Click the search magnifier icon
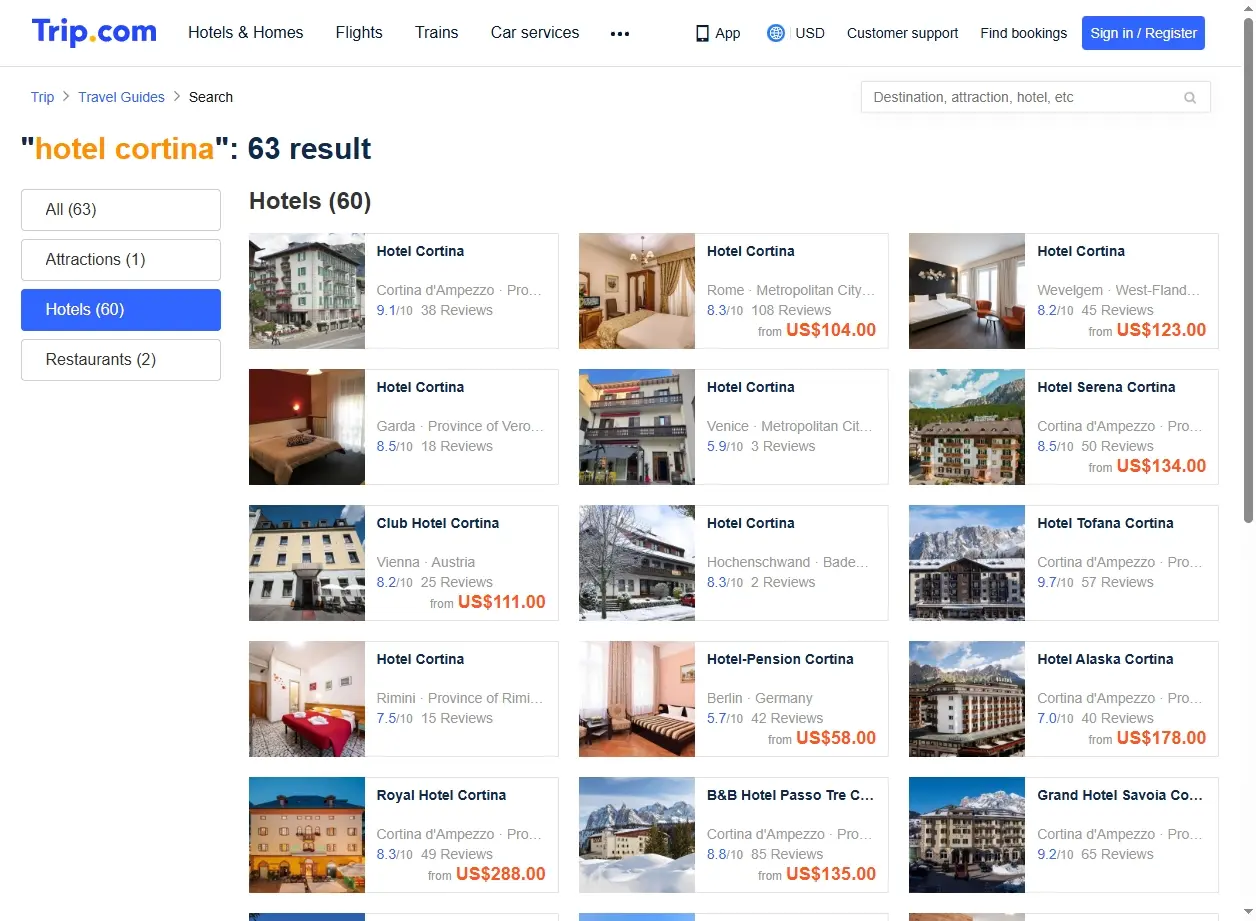Image resolution: width=1256 pixels, height=921 pixels. [1190, 98]
